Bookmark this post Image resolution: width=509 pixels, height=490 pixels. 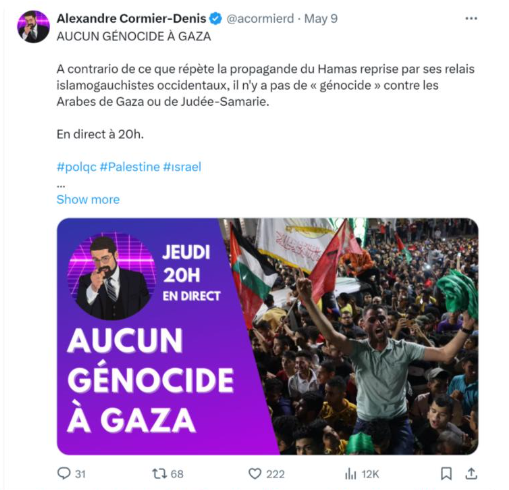(x=446, y=473)
